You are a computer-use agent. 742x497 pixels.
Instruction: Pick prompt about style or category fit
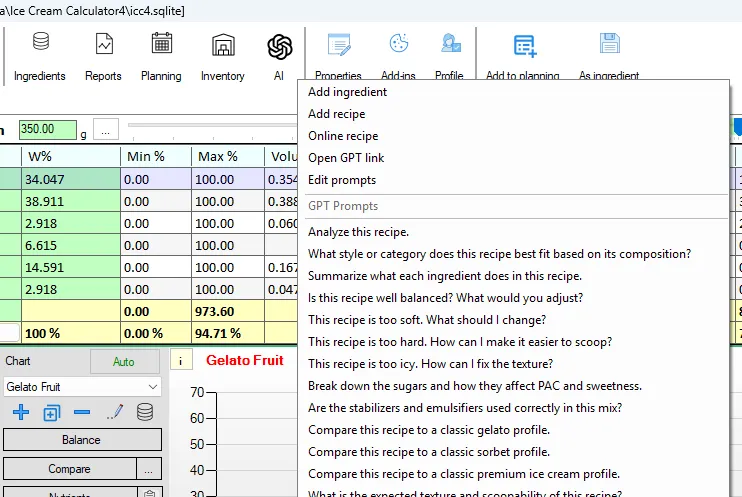tap(513, 254)
